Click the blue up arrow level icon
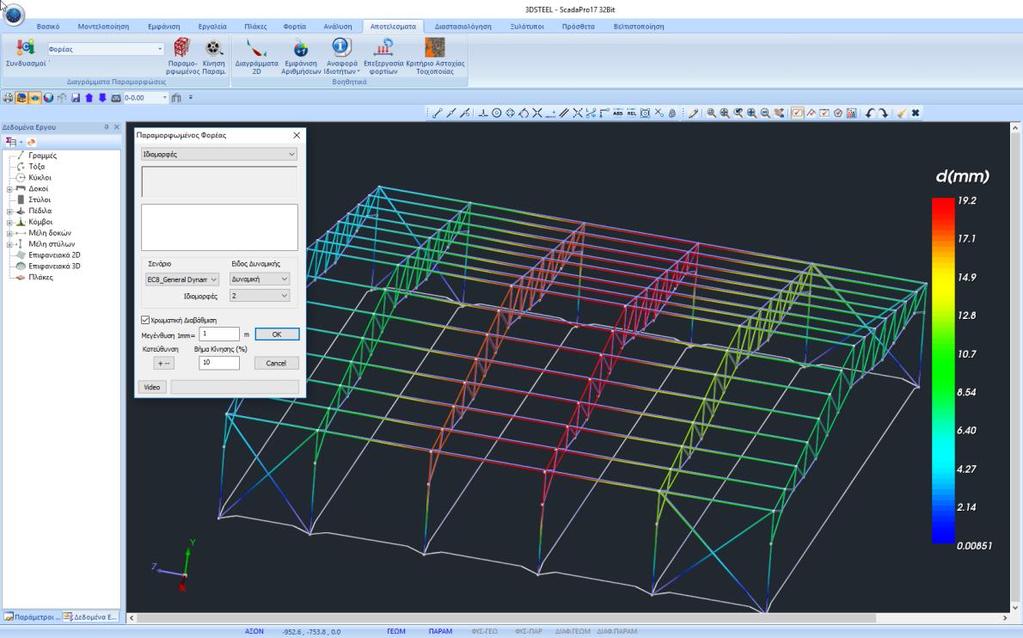Viewport: 1023px width, 638px height. click(x=89, y=98)
